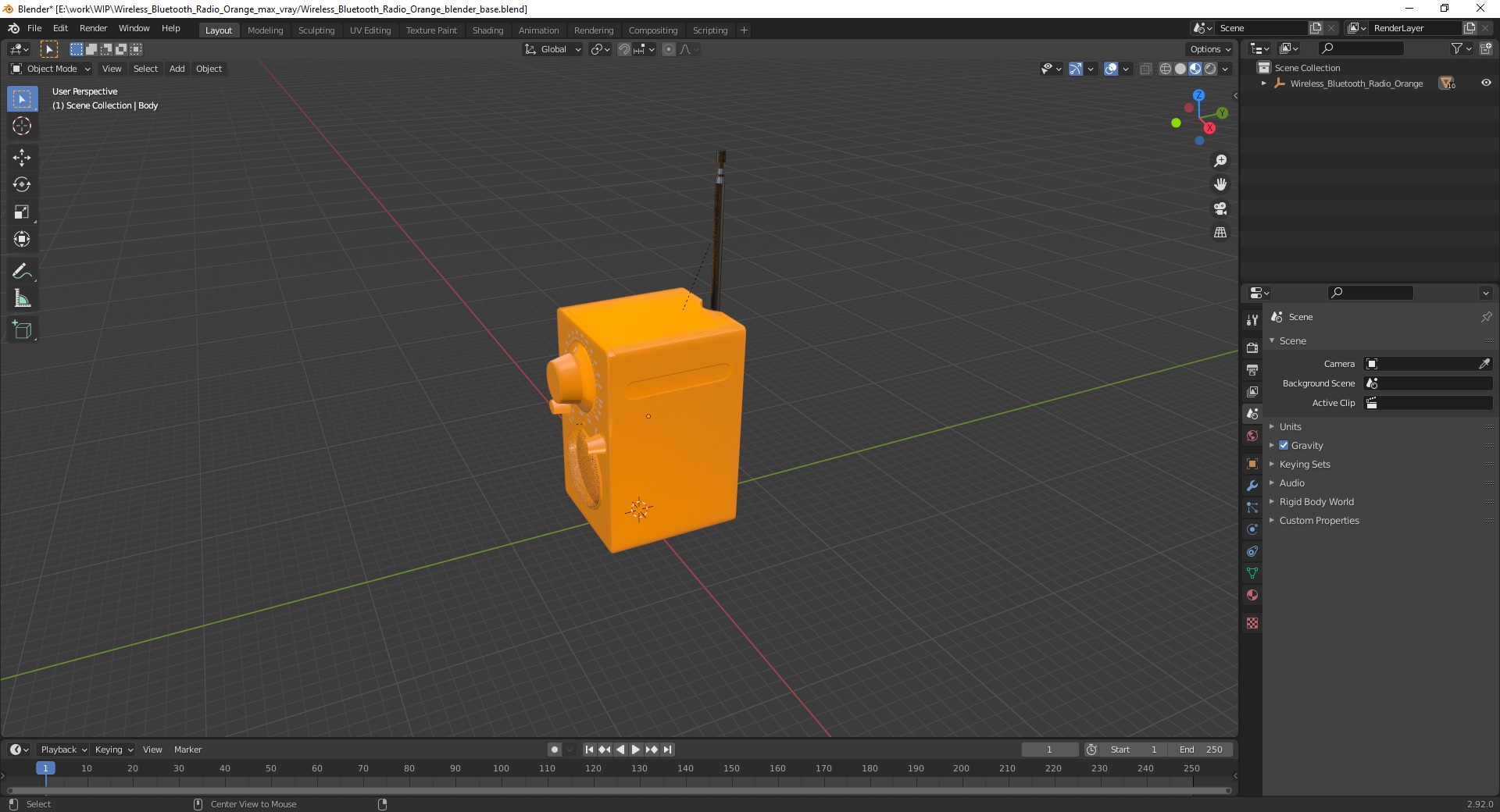This screenshot has height=812, width=1500.
Task: Open the Playback dropdown
Action: click(x=63, y=750)
